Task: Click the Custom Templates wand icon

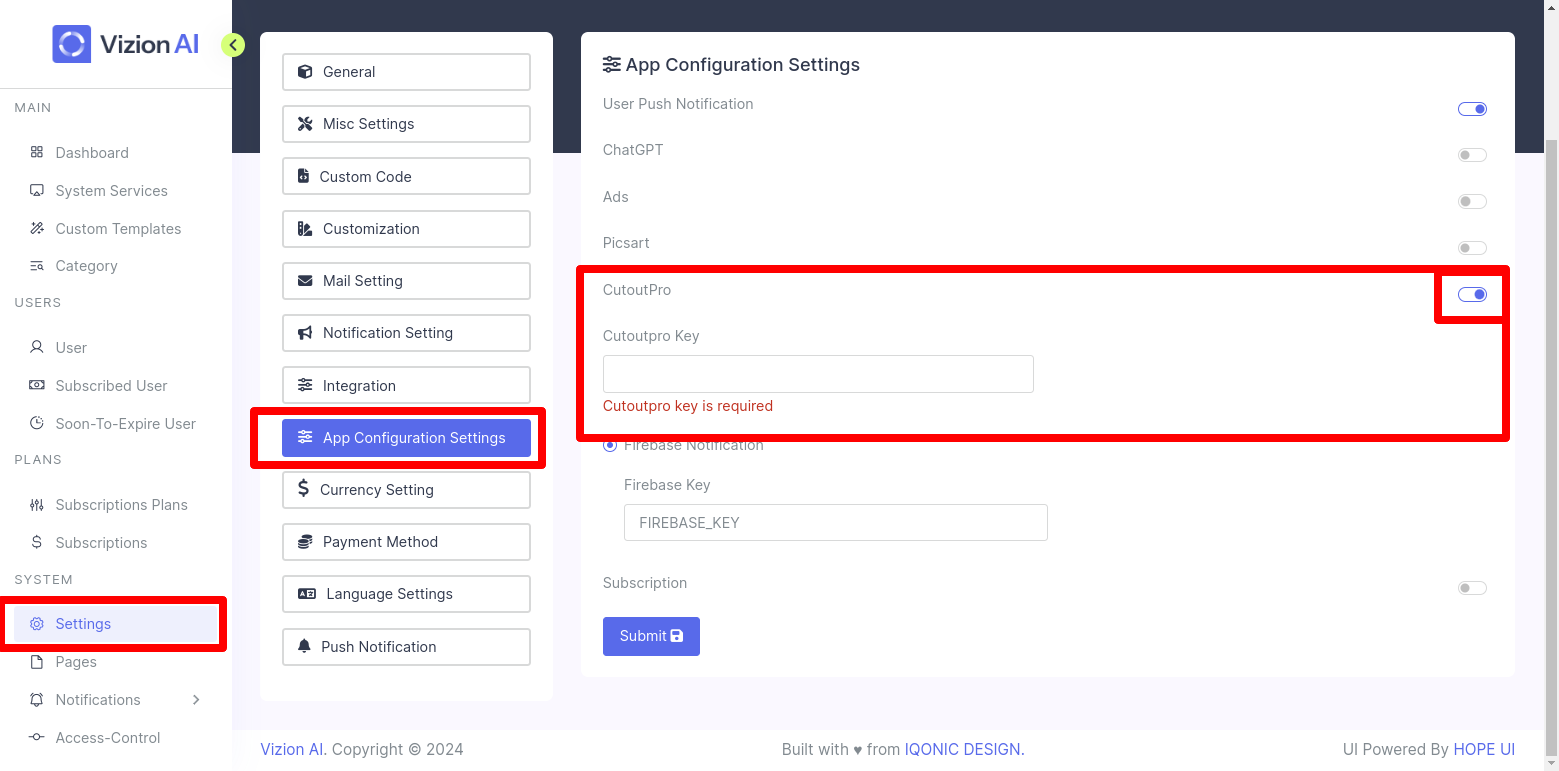Action: [x=37, y=229]
